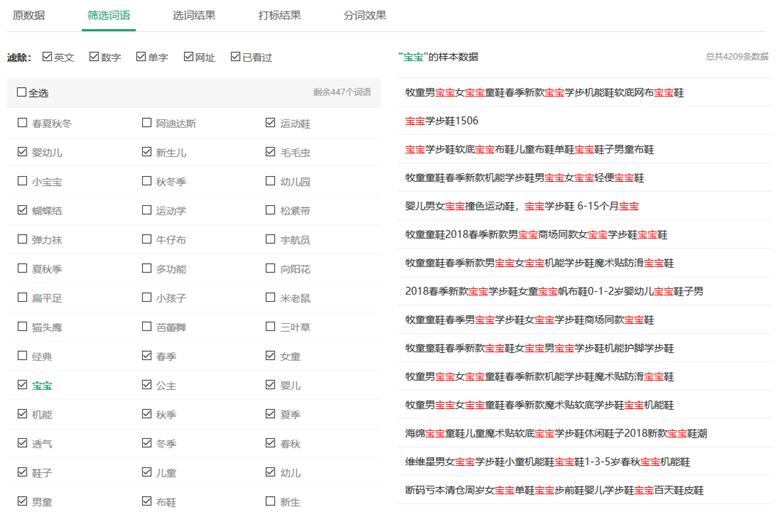776x512 pixels.
Task: Check the 经典 word checkbox
Action: coord(22,355)
